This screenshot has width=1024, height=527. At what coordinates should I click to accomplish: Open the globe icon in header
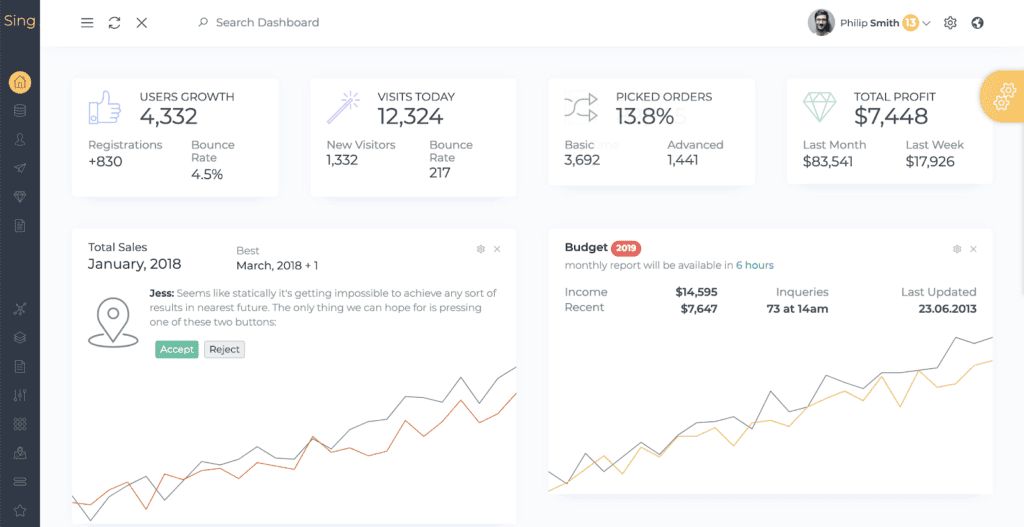click(977, 23)
